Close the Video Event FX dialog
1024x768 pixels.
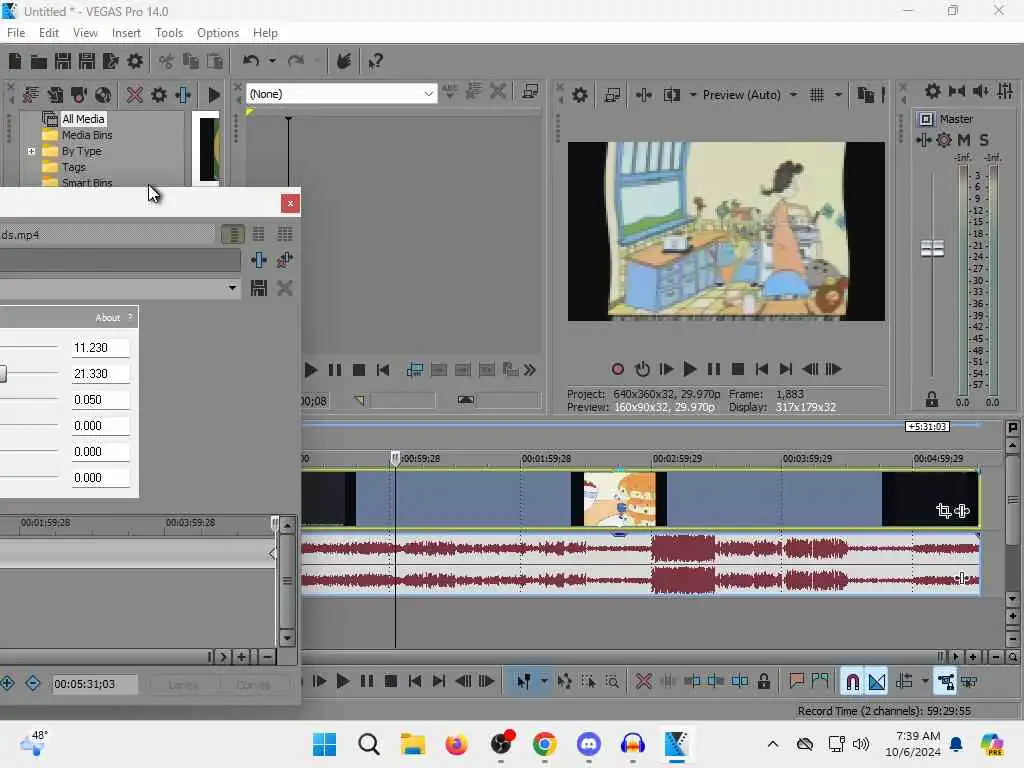[x=291, y=204]
